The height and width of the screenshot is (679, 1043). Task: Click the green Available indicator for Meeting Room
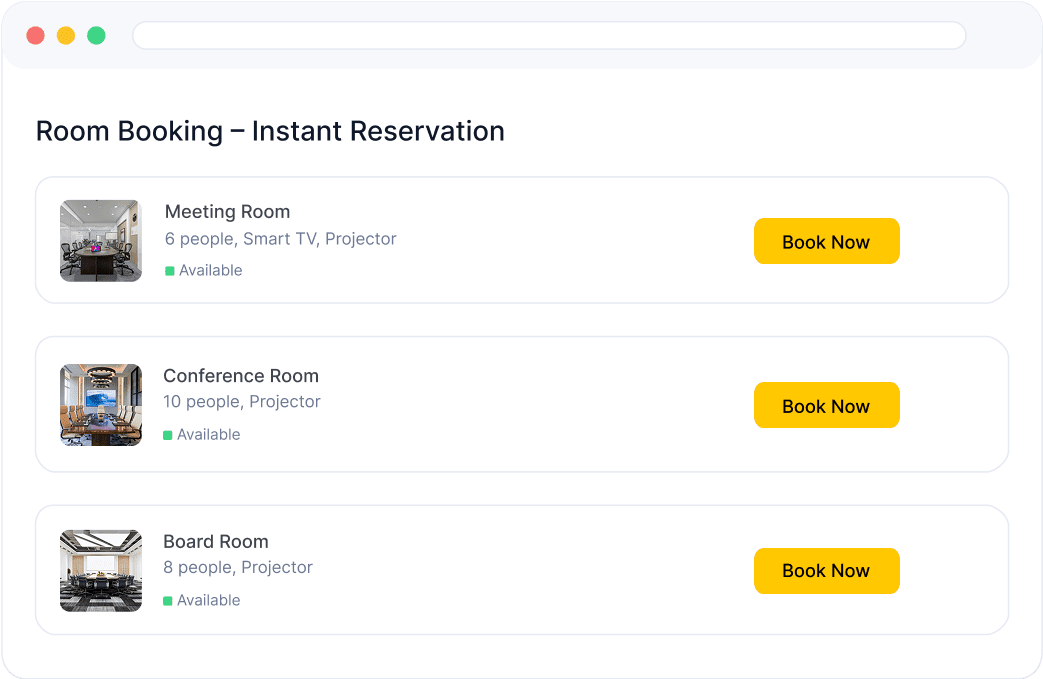click(x=170, y=271)
